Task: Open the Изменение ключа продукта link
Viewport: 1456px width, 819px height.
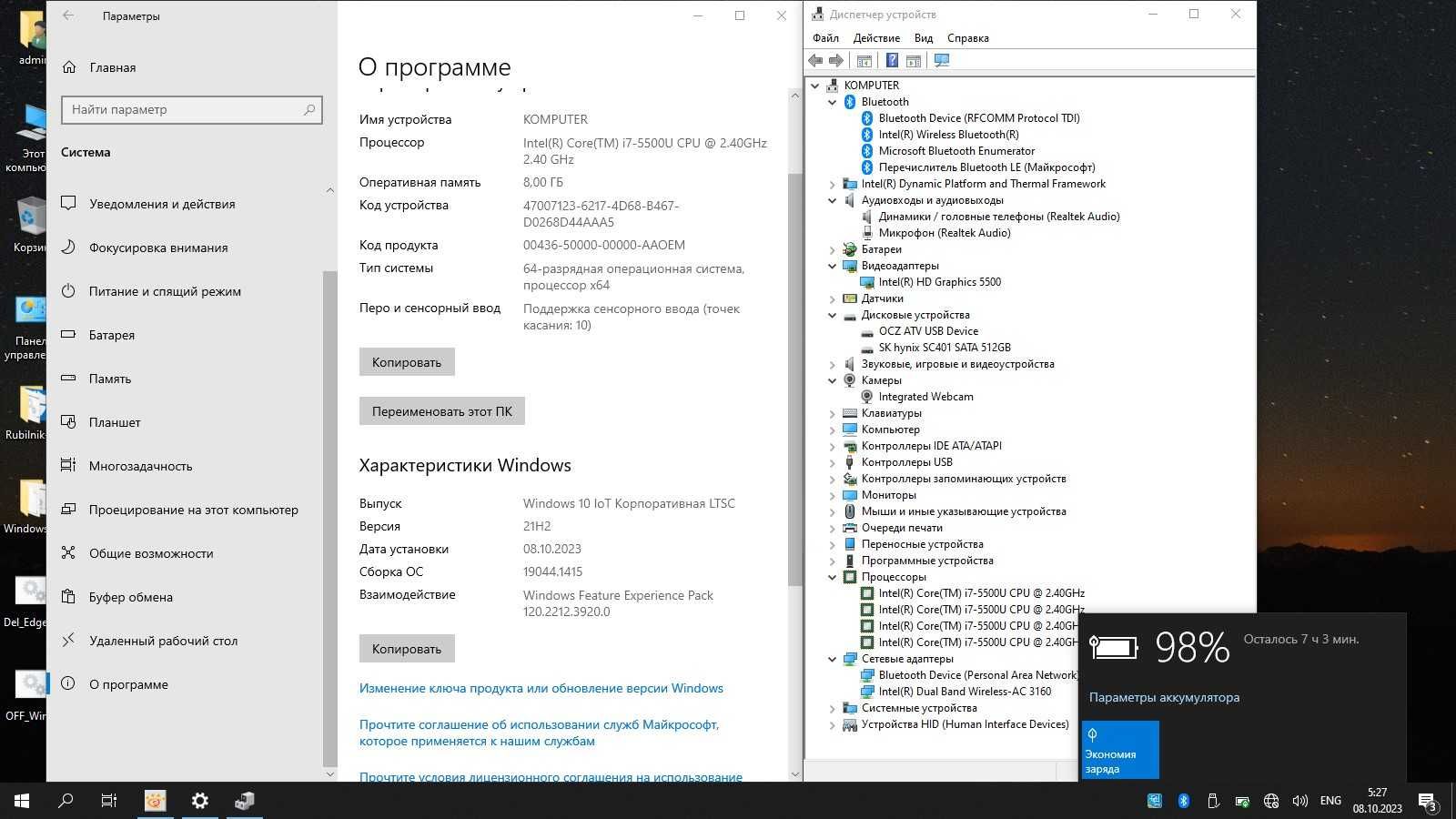Action: [x=541, y=689]
